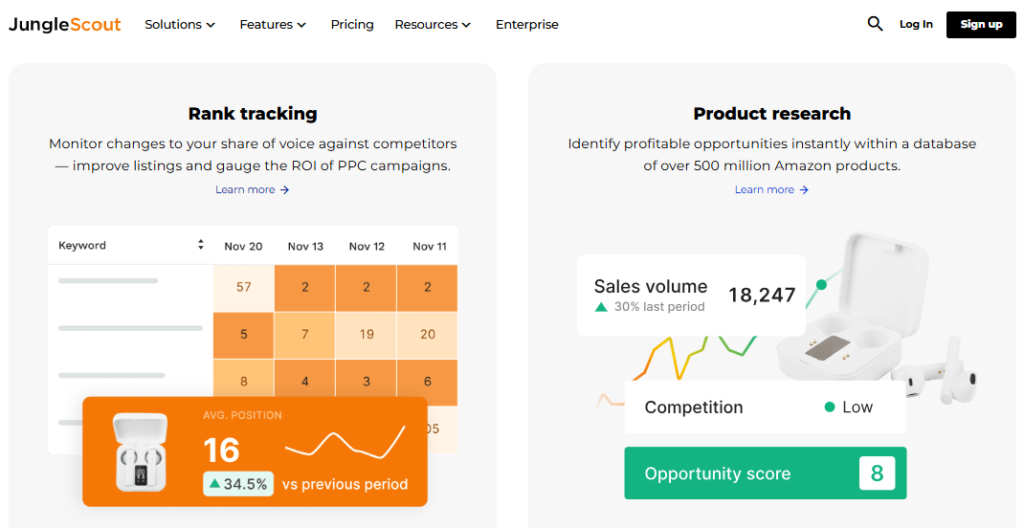1024x528 pixels.
Task: Click the Nov 12 column header
Action: pos(367,246)
